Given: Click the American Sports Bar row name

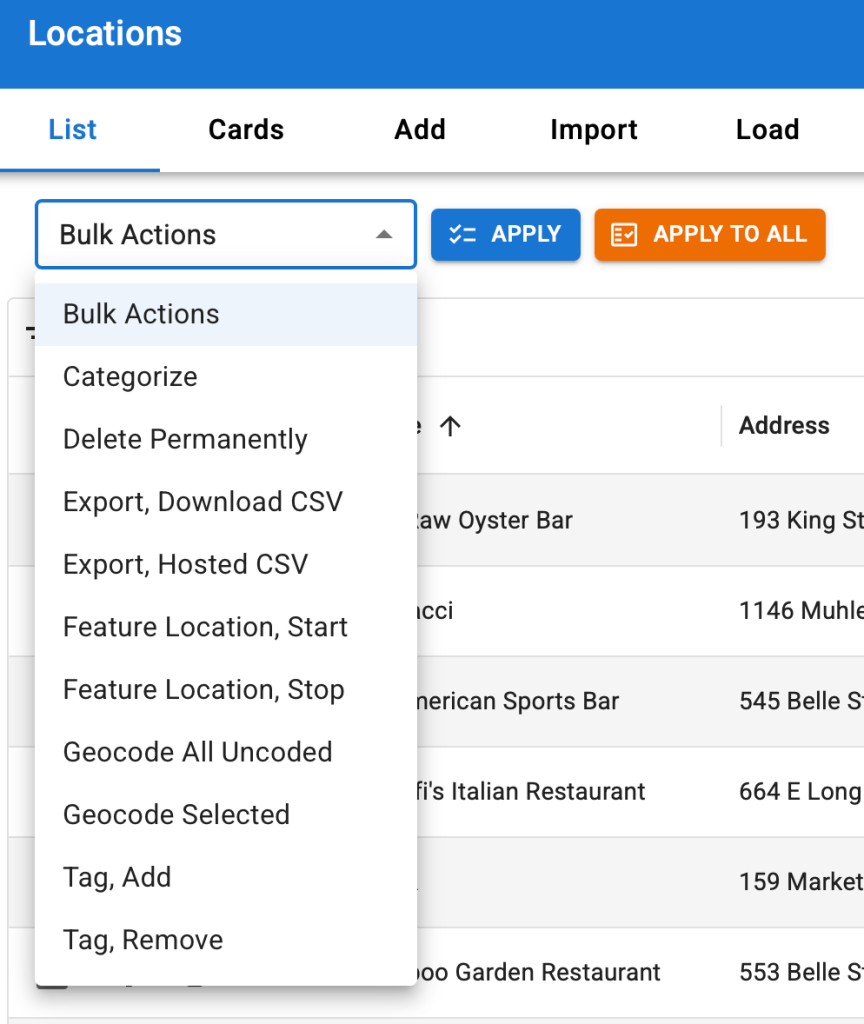Looking at the screenshot, I should pos(518,701).
